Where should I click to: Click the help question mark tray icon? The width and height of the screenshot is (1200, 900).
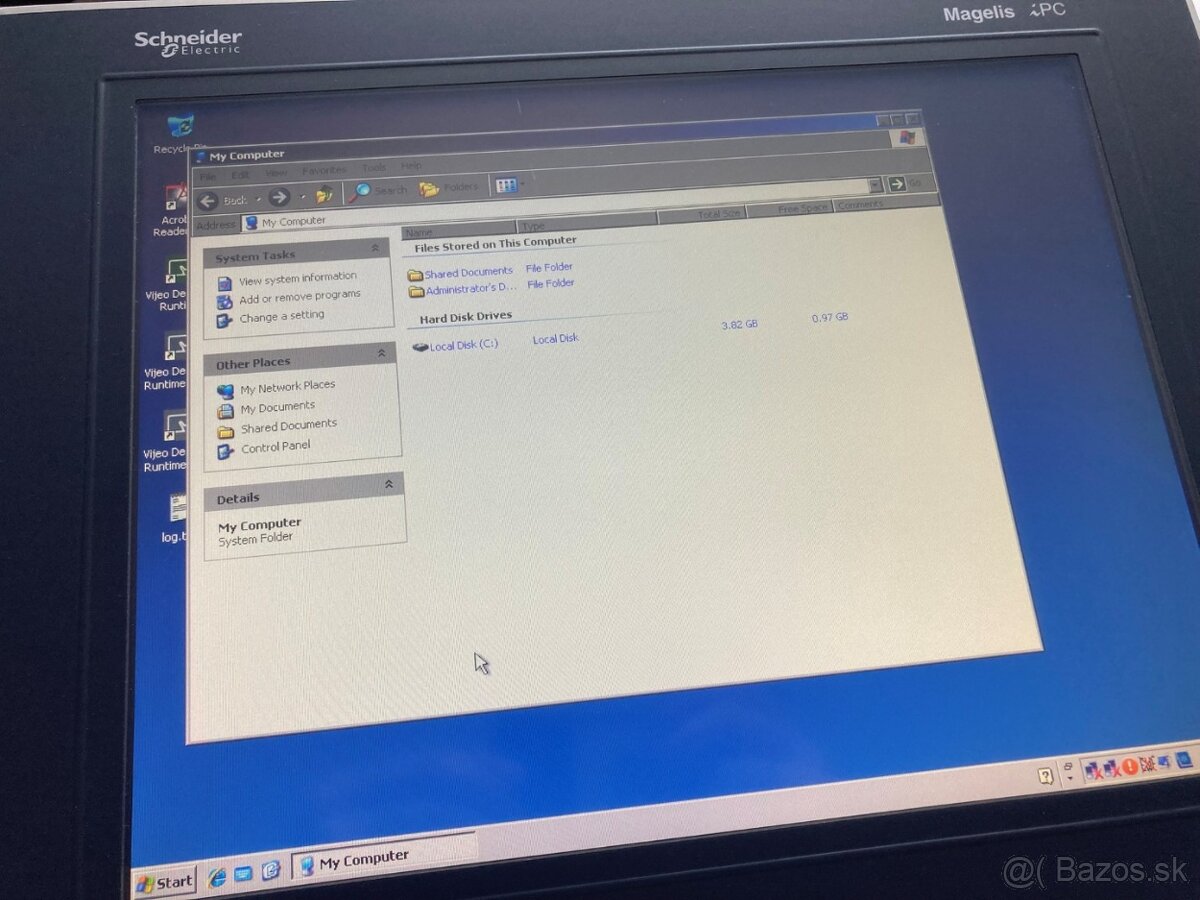[1045, 776]
